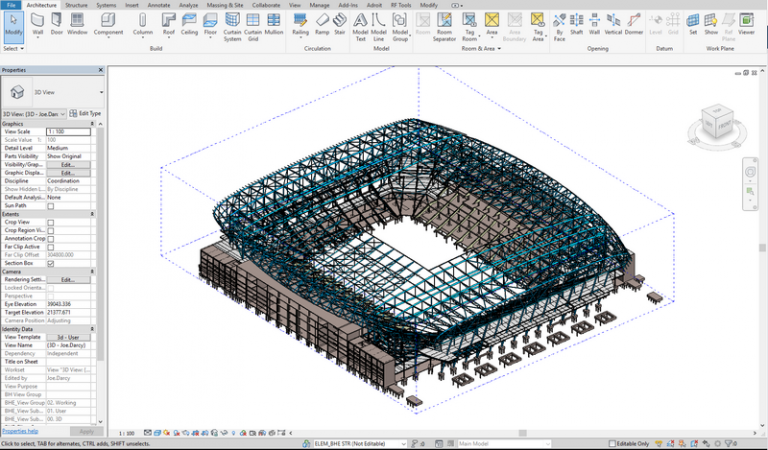
Task: Open the File tab
Action: [11, 5]
